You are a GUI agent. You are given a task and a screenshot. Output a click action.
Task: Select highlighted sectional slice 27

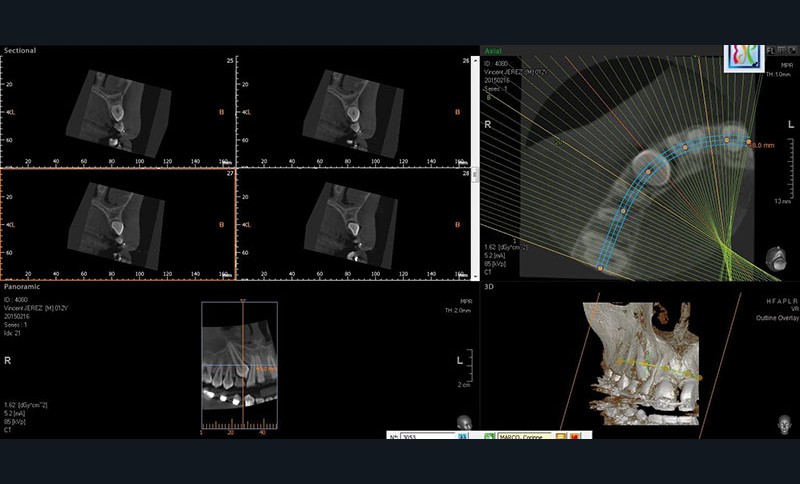[x=117, y=223]
